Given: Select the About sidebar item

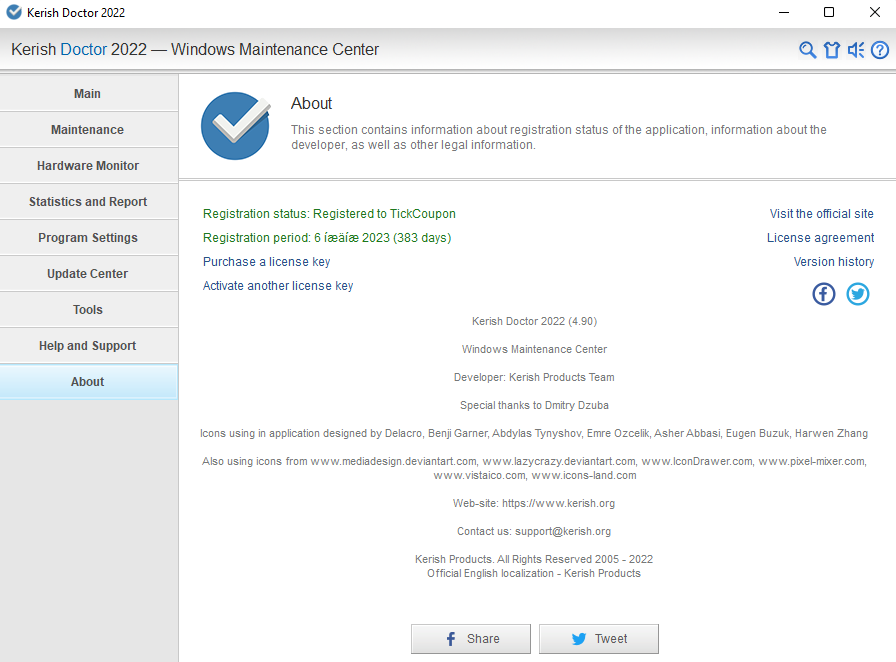Looking at the screenshot, I should (x=89, y=381).
